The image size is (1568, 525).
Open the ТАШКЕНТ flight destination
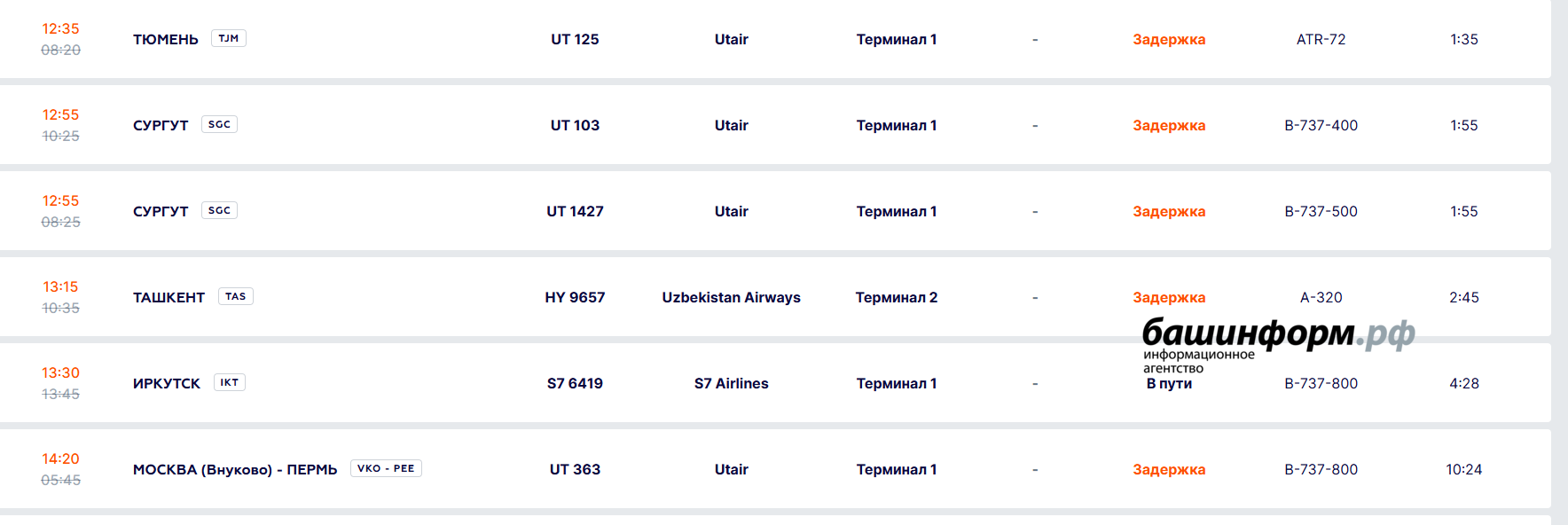click(x=169, y=297)
